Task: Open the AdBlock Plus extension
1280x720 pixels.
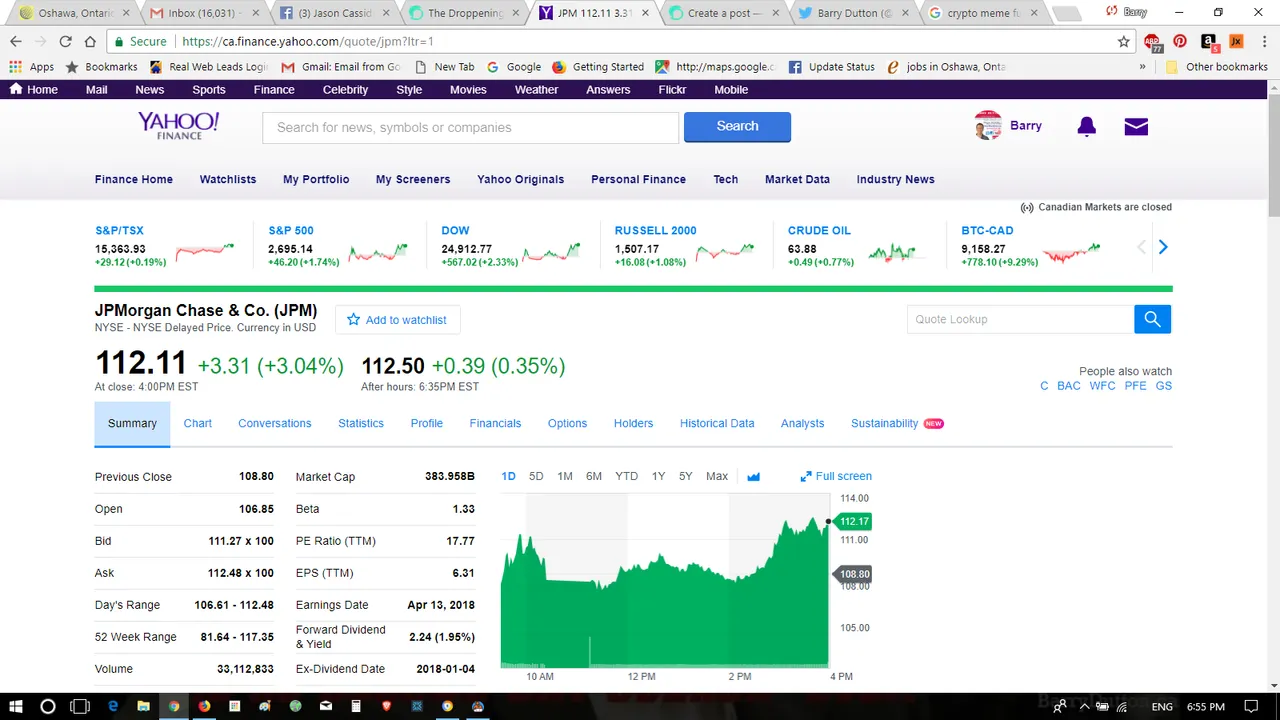Action: [x=1153, y=42]
